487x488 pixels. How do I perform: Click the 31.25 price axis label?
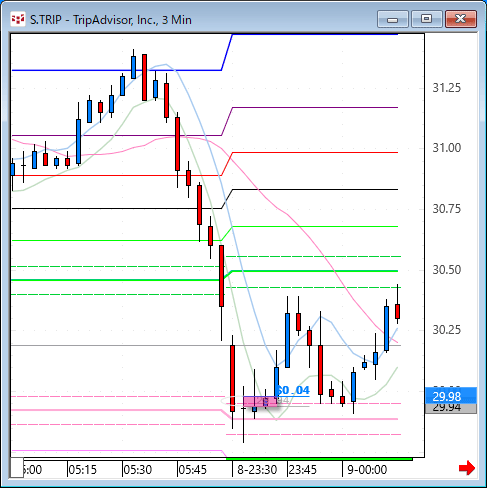[447, 88]
